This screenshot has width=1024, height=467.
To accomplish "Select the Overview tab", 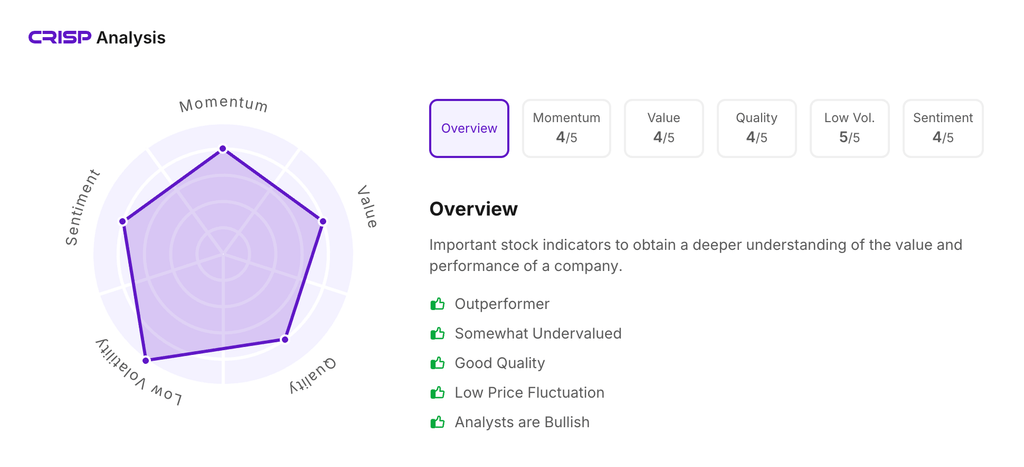I will 469,128.
